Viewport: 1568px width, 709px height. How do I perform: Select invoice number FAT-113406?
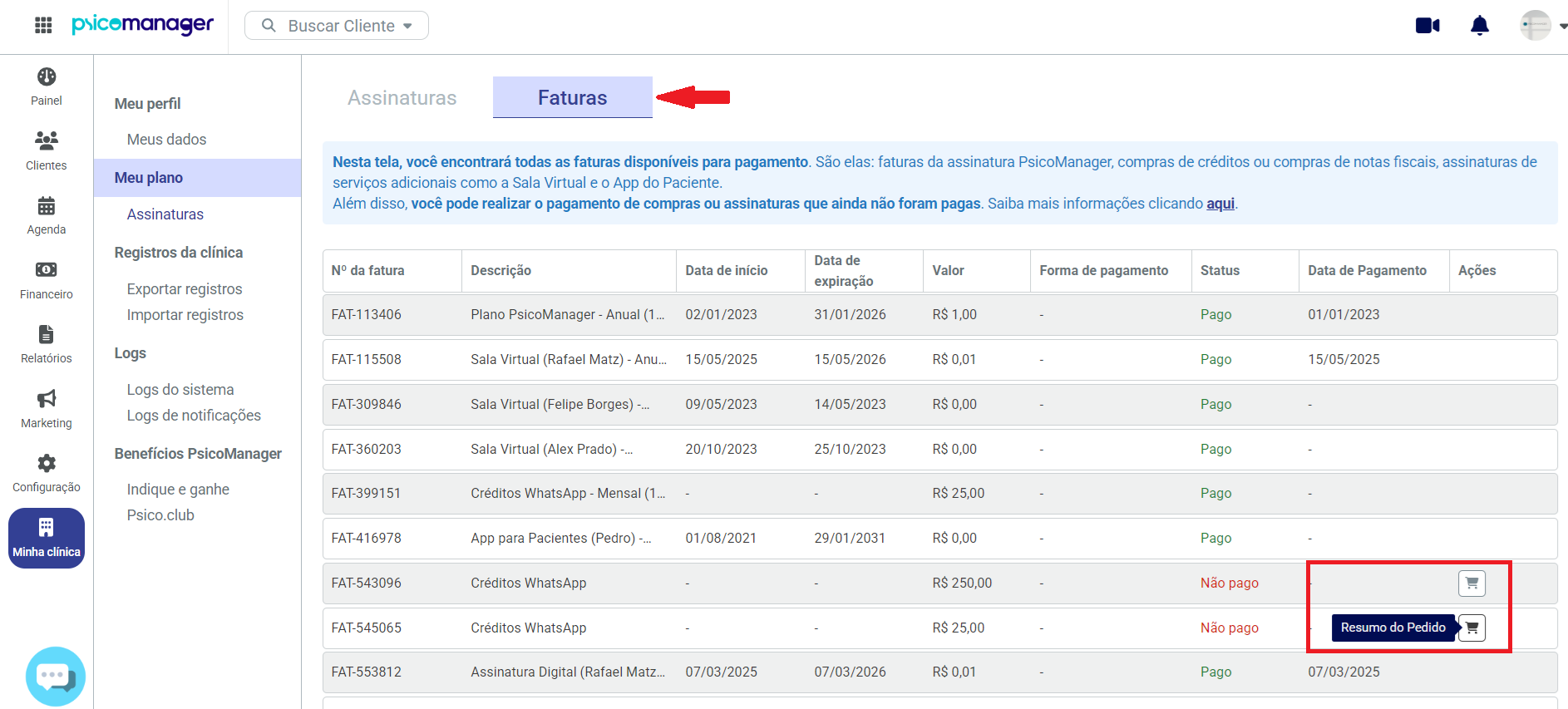[x=366, y=315]
